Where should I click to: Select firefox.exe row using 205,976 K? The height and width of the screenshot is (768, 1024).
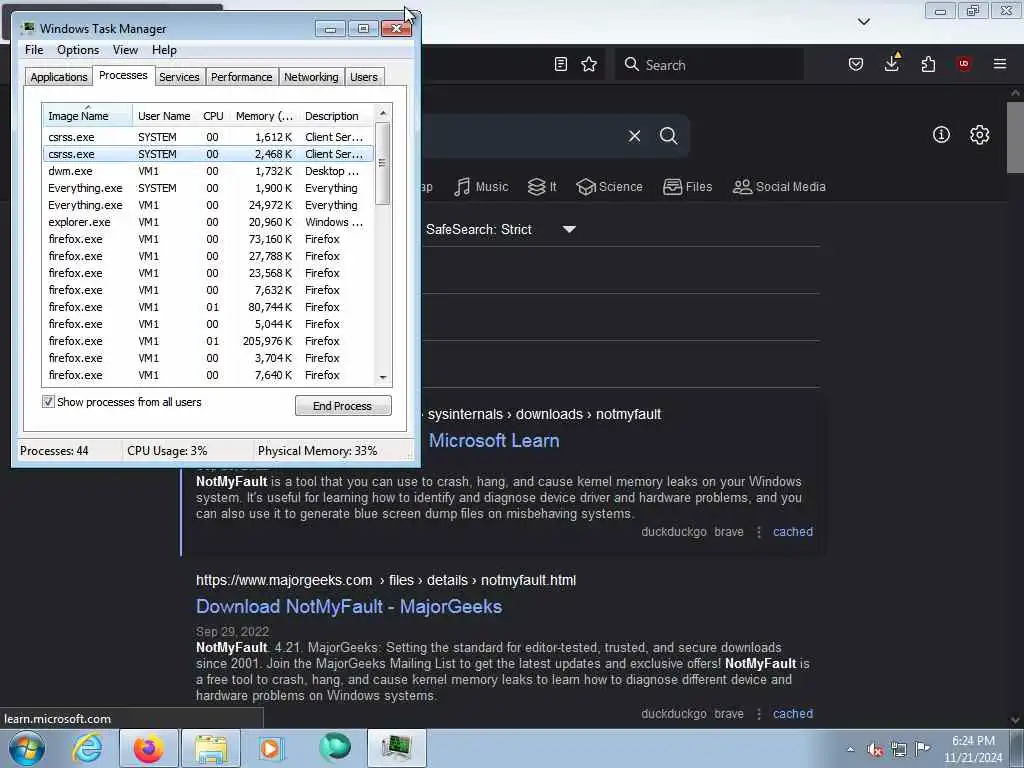(x=208, y=341)
